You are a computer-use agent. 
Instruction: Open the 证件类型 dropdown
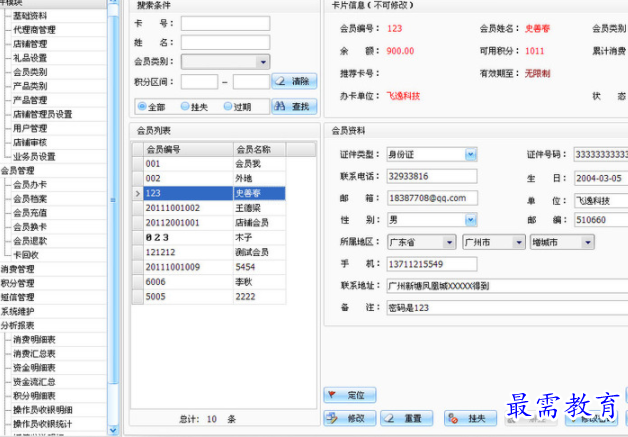pos(471,155)
